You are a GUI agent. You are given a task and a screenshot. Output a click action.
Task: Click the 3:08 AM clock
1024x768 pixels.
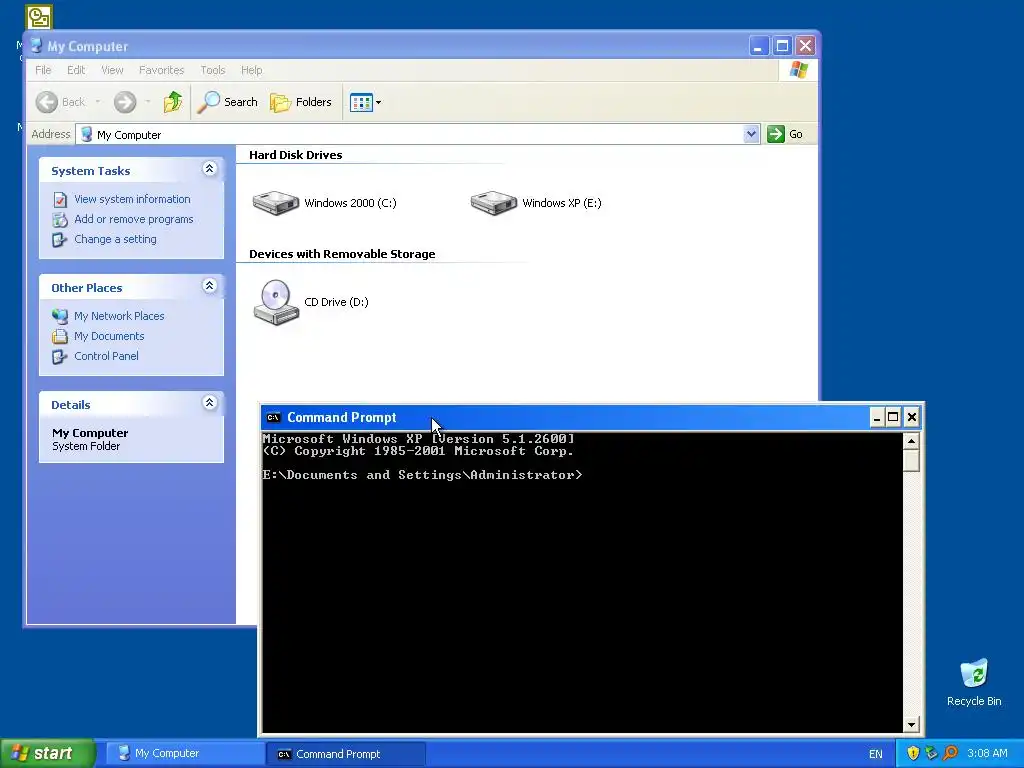coord(987,754)
